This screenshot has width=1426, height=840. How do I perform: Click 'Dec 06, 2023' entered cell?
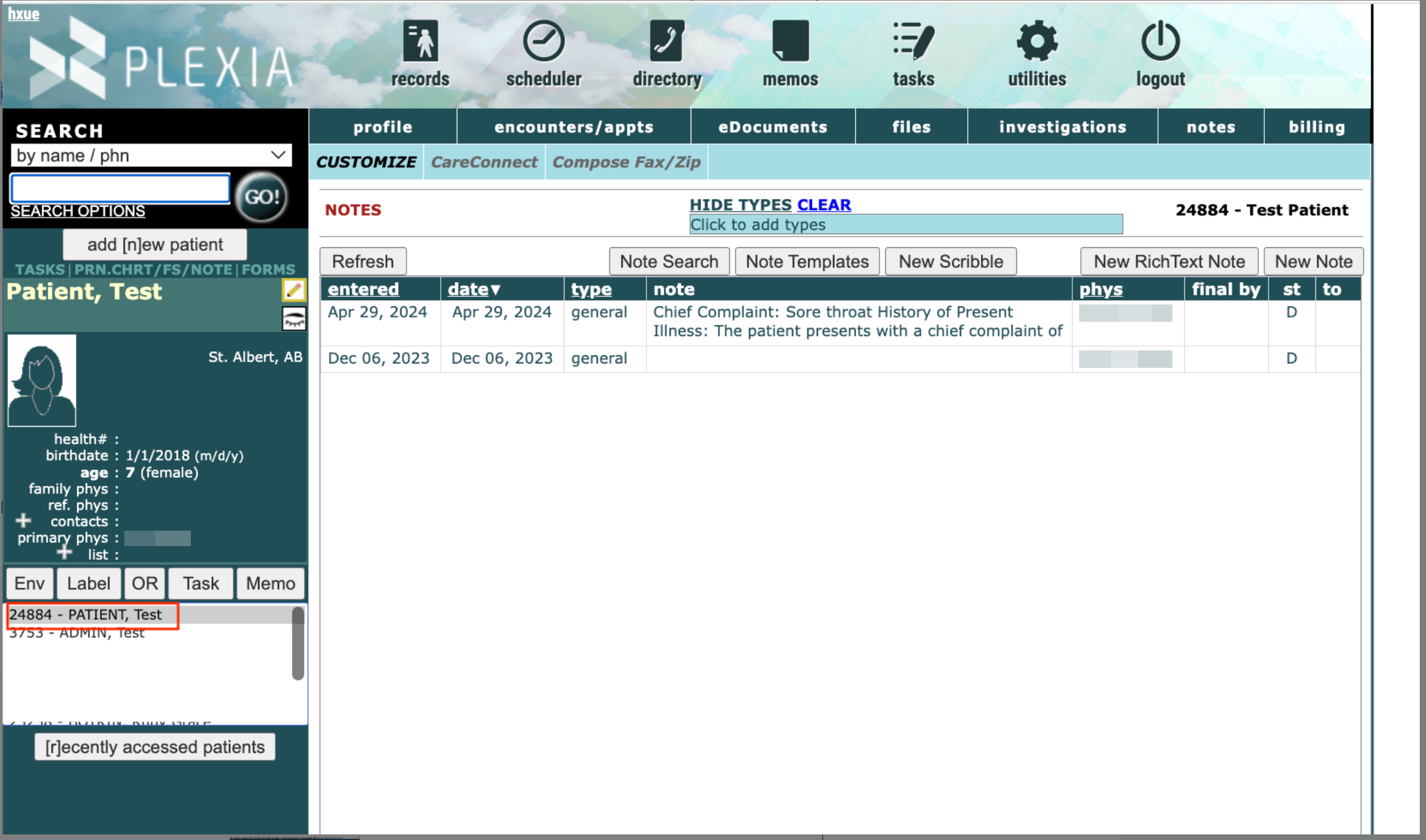click(x=379, y=358)
